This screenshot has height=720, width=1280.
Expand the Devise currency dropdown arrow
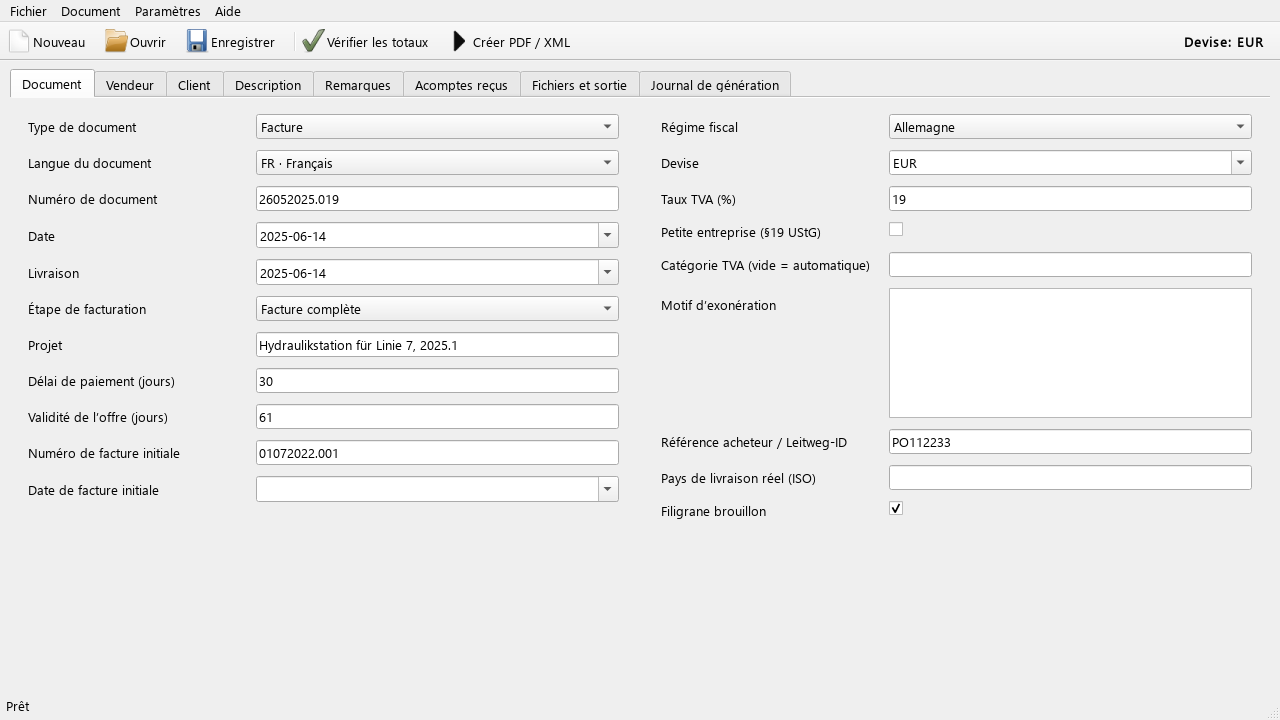(1241, 163)
